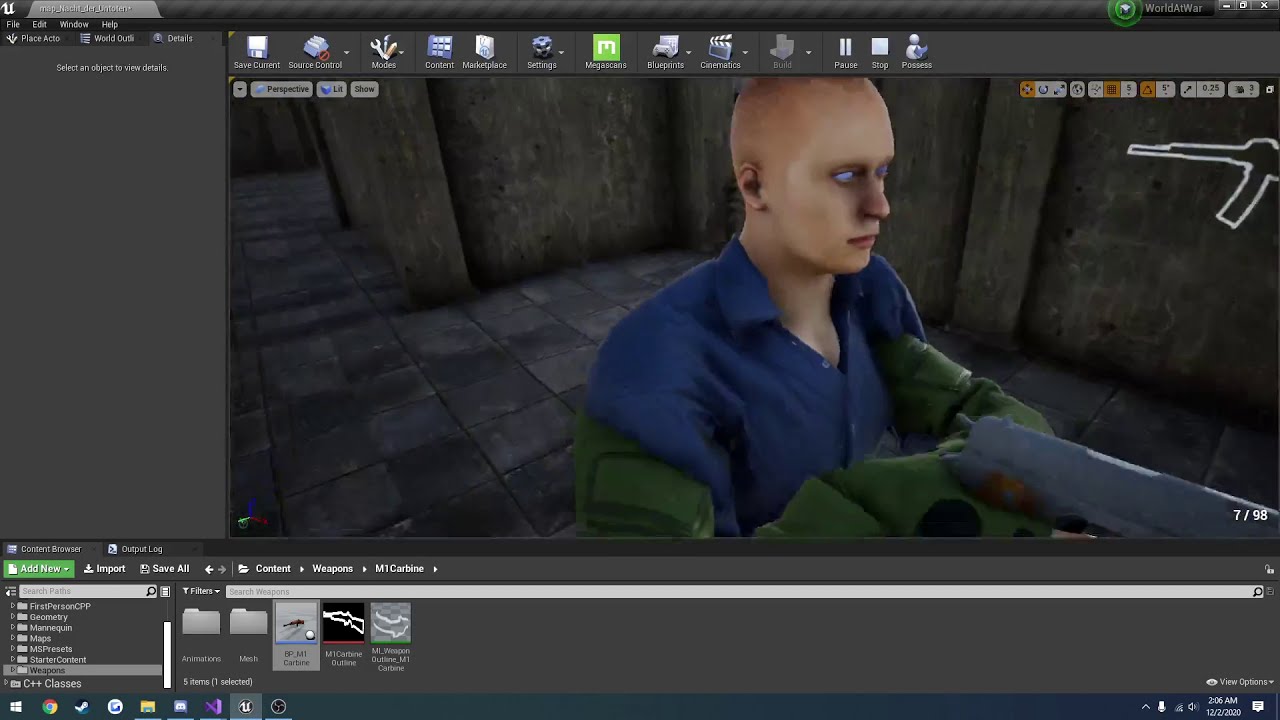Click the Build toolbar button
The image size is (1280, 720).
pyautogui.click(x=782, y=53)
